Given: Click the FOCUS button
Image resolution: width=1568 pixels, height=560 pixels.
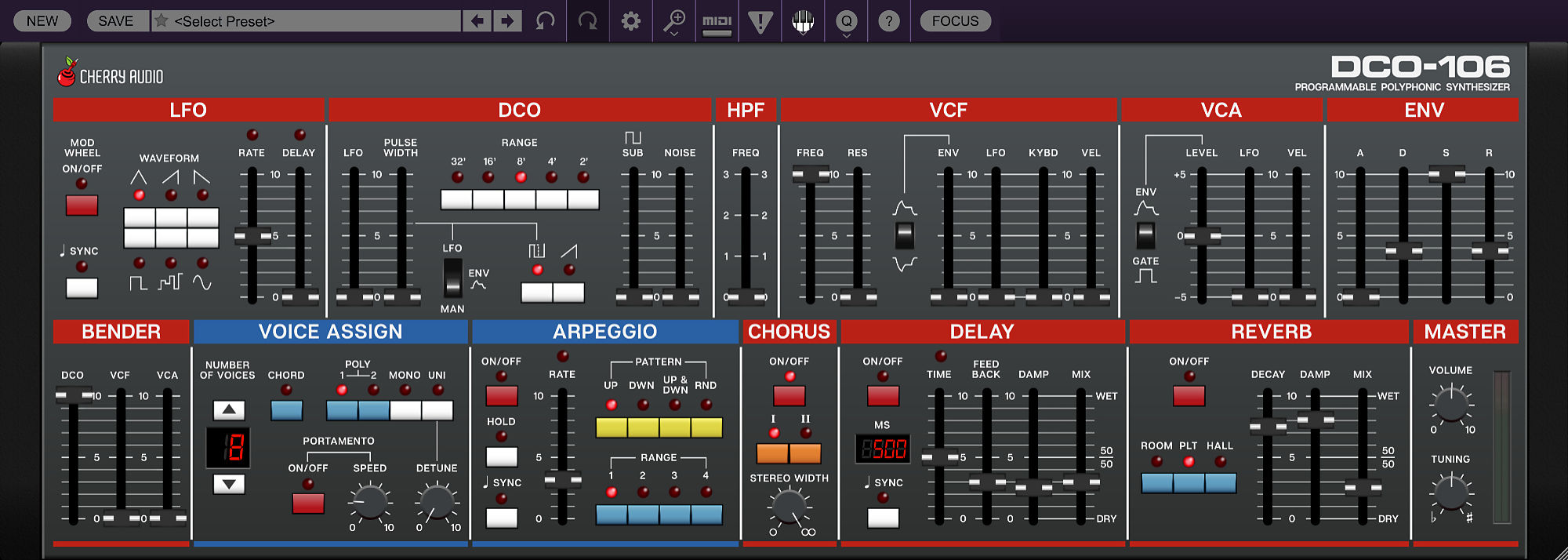Looking at the screenshot, I should tap(955, 21).
